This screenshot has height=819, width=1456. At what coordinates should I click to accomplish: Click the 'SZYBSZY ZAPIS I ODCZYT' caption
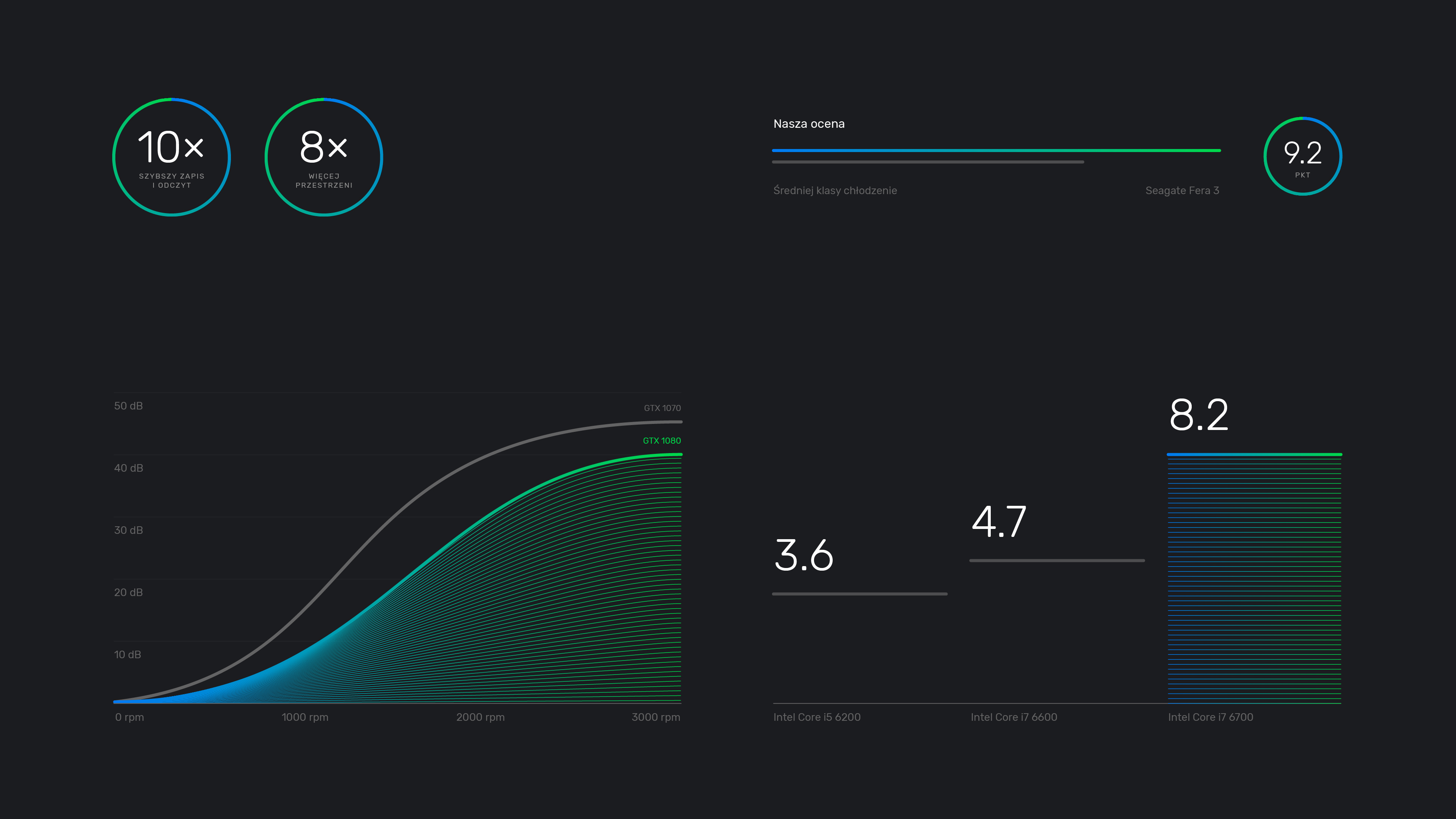click(172, 181)
